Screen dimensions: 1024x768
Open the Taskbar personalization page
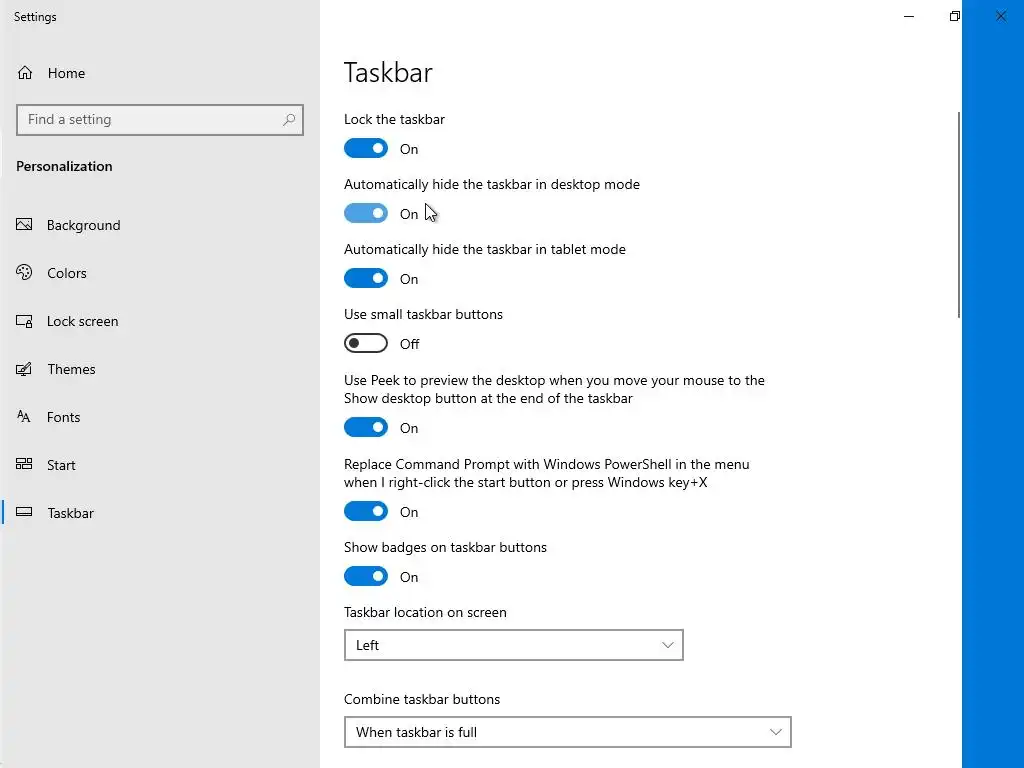click(70, 513)
